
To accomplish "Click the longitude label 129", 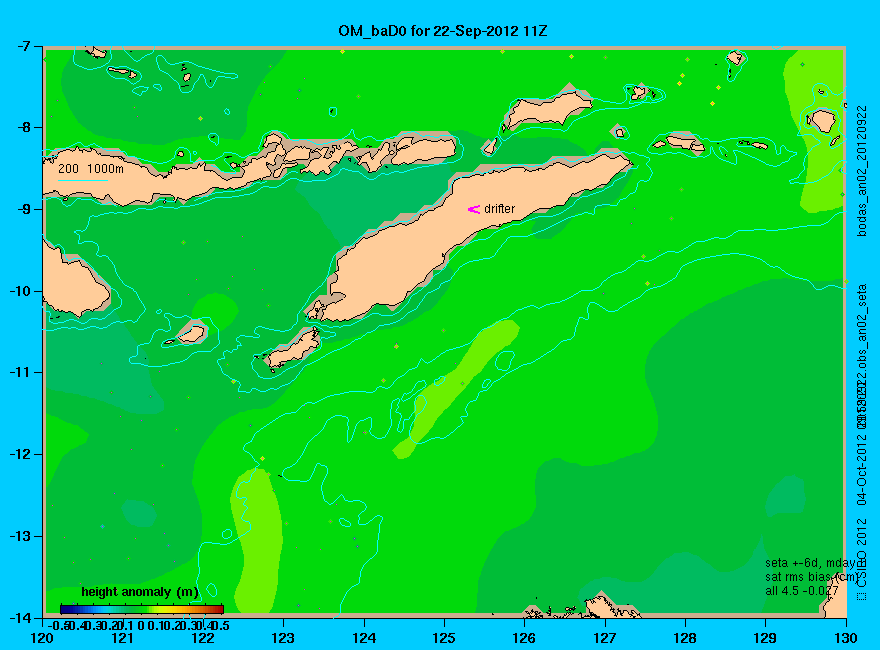I will [x=766, y=638].
